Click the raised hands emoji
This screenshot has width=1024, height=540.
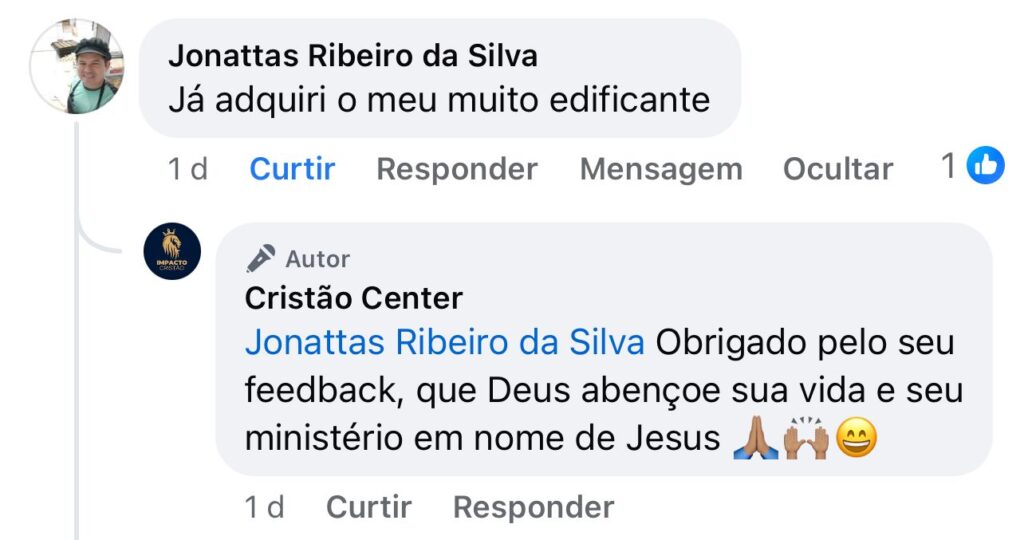(805, 439)
